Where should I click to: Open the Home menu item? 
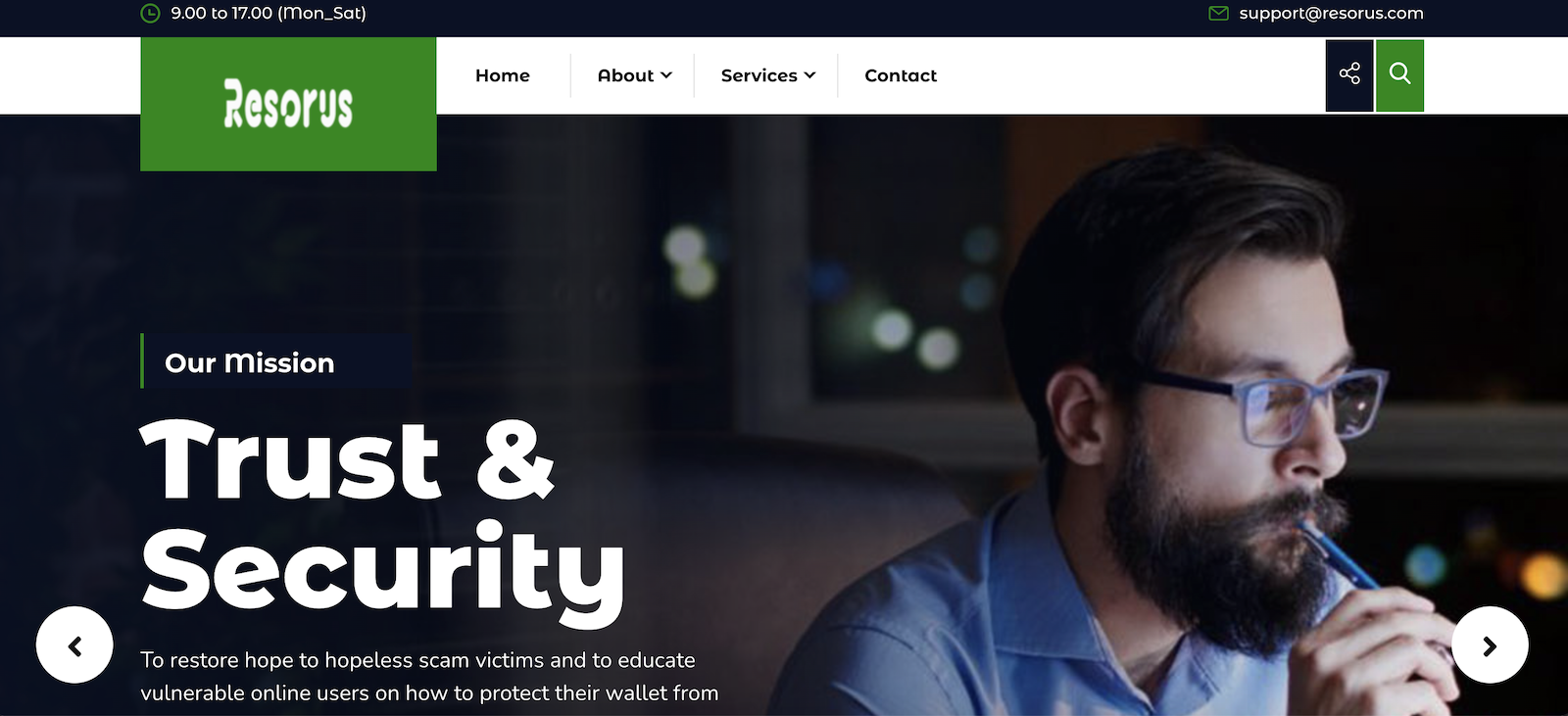503,75
